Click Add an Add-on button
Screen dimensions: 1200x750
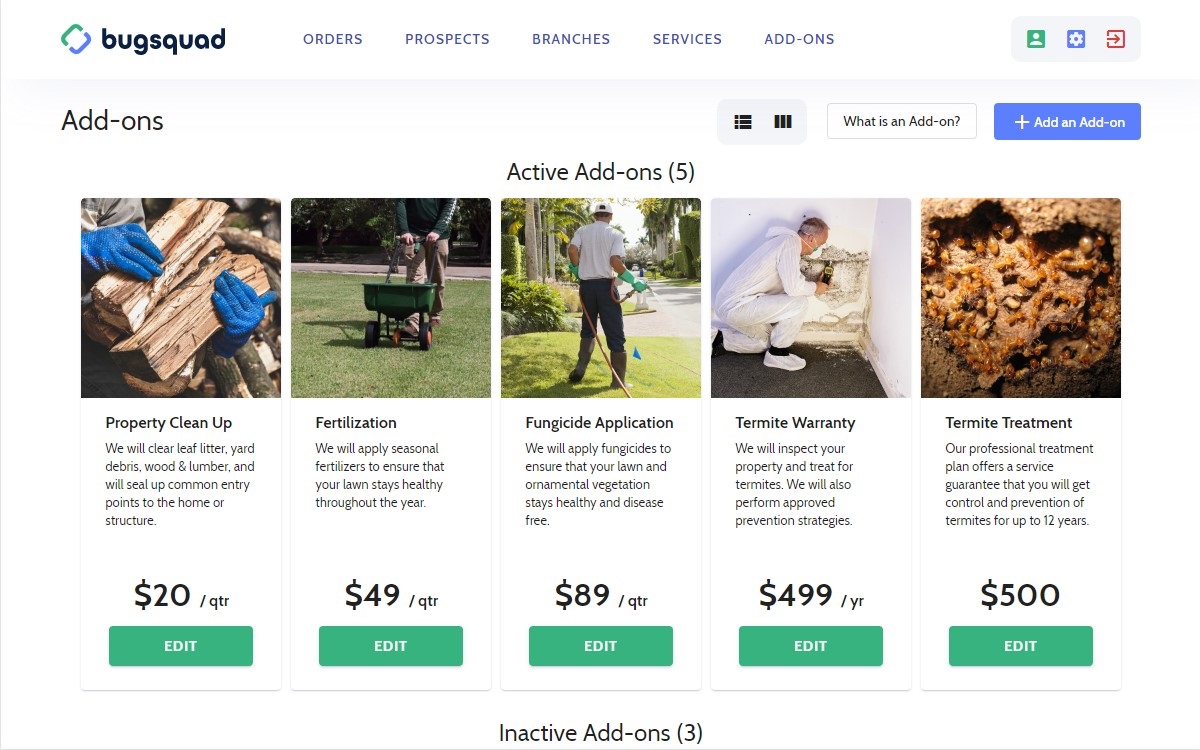coord(1067,122)
